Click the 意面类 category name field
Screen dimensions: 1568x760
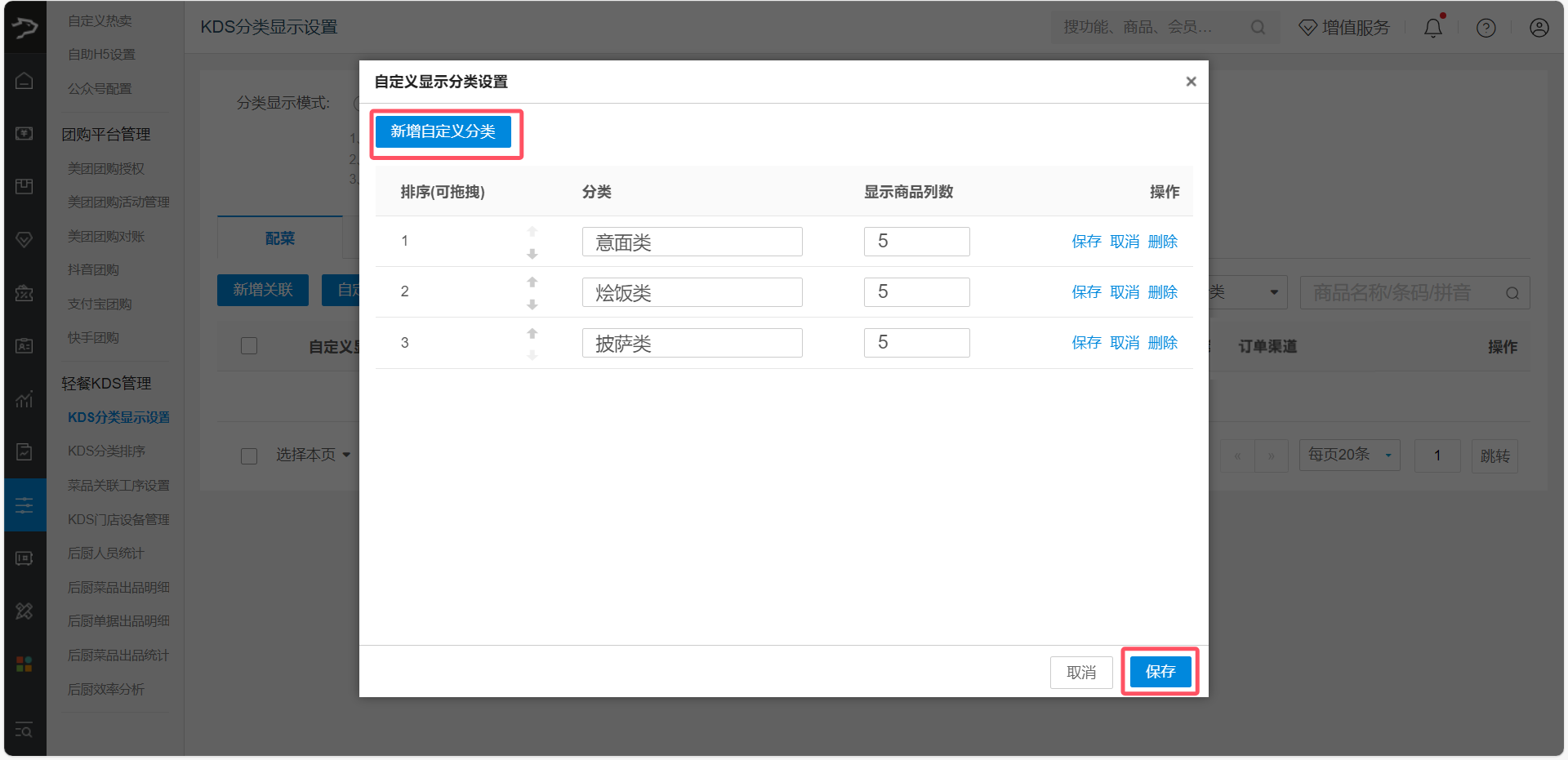(x=692, y=242)
